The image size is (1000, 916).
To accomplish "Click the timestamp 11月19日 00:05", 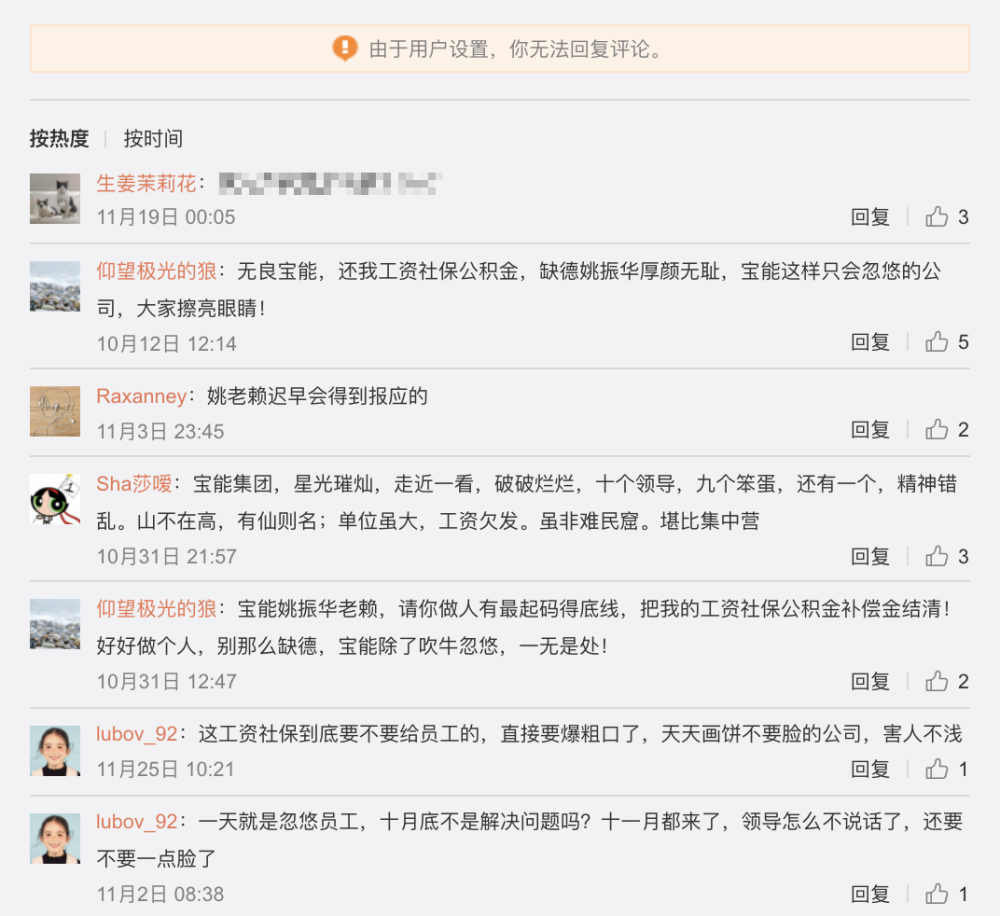I will pos(166,218).
